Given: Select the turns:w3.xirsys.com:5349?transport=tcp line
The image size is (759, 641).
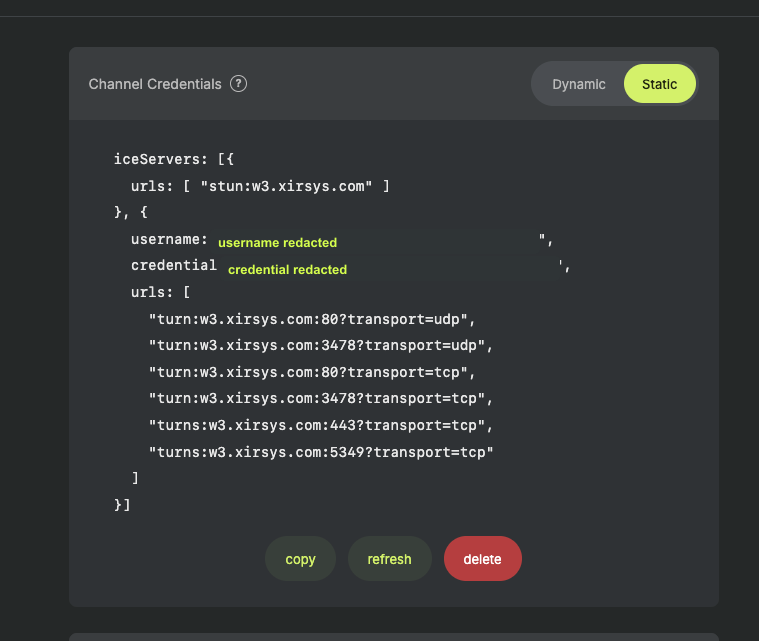Looking at the screenshot, I should click(x=320, y=452).
